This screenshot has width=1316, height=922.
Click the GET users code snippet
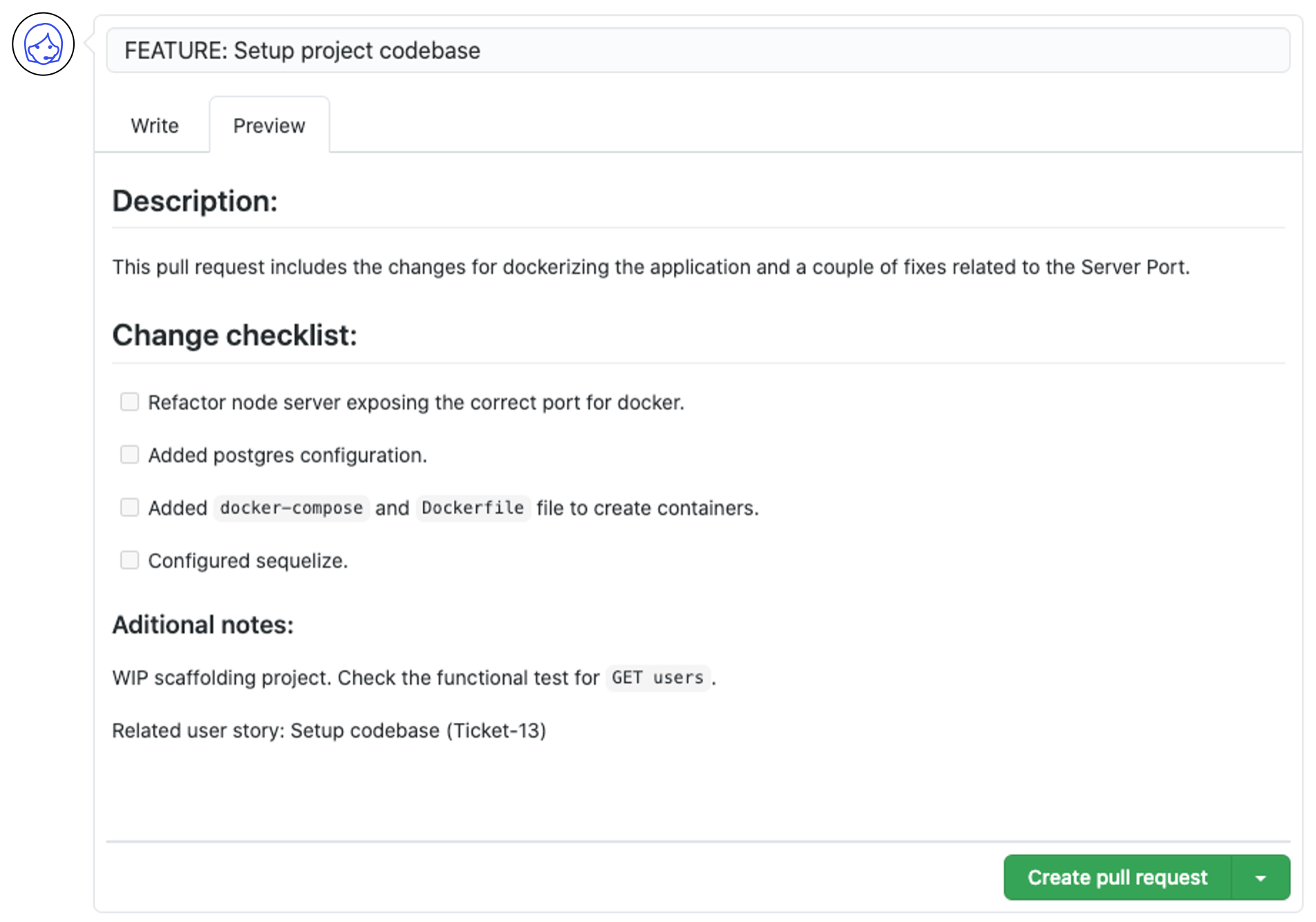pos(658,678)
